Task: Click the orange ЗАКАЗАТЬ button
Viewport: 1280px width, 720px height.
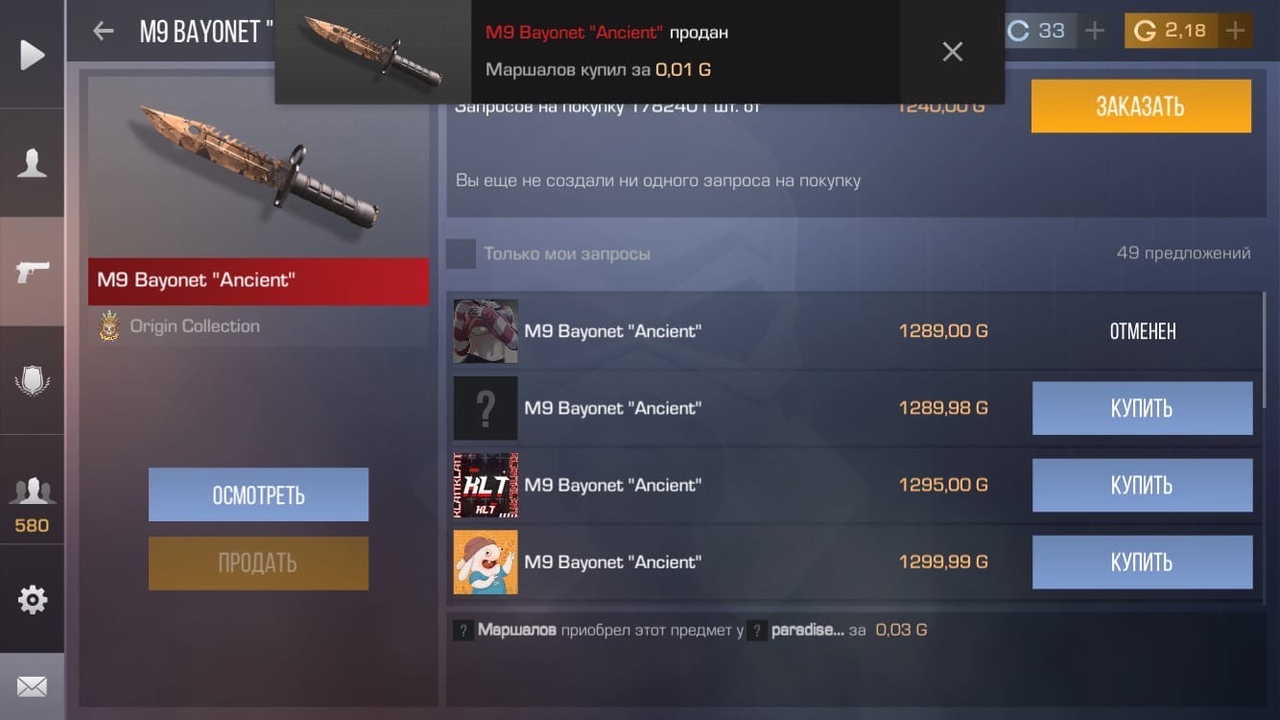Action: pos(1141,106)
